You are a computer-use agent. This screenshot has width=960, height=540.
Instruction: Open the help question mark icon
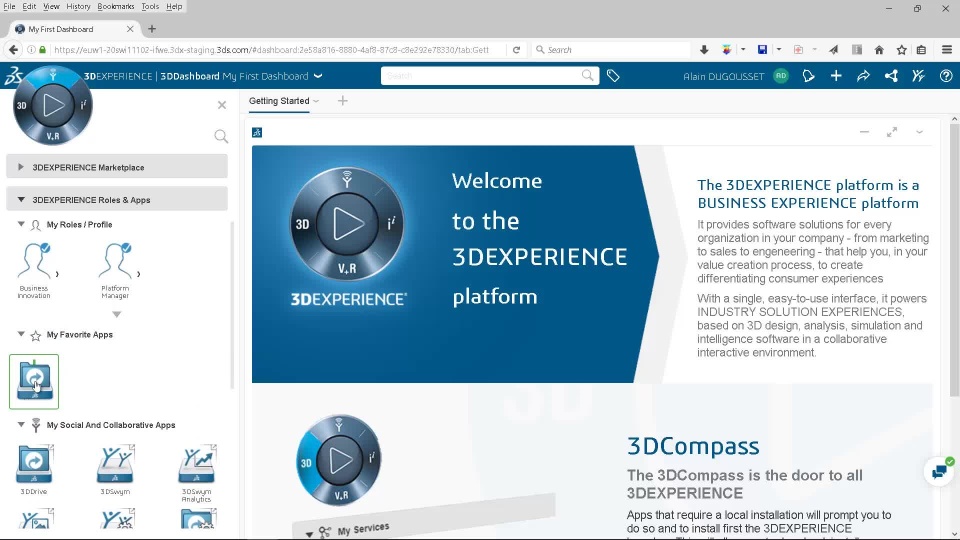click(946, 76)
